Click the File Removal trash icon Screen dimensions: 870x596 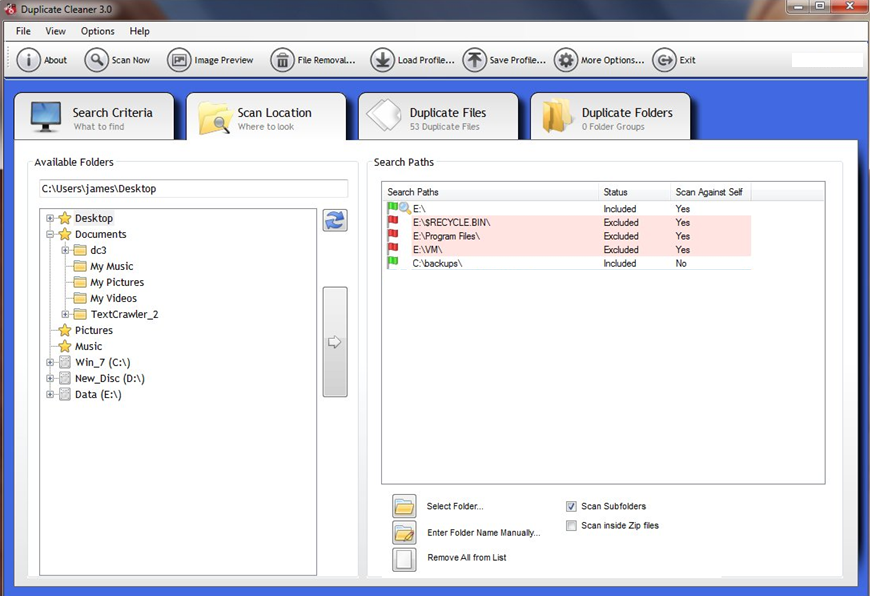click(x=283, y=60)
